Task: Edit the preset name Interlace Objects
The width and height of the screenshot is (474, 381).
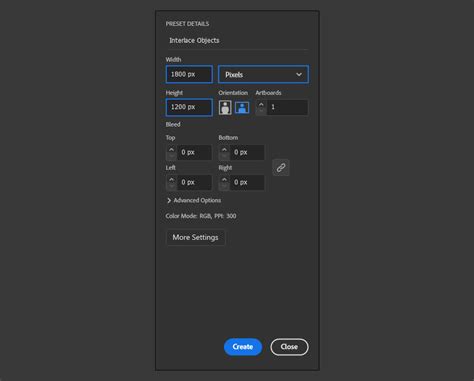Action: (x=237, y=41)
